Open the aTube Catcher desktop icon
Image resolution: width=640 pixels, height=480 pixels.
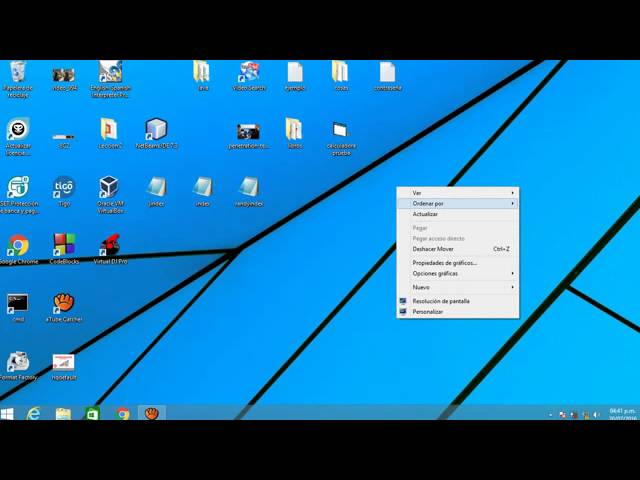pos(64,303)
